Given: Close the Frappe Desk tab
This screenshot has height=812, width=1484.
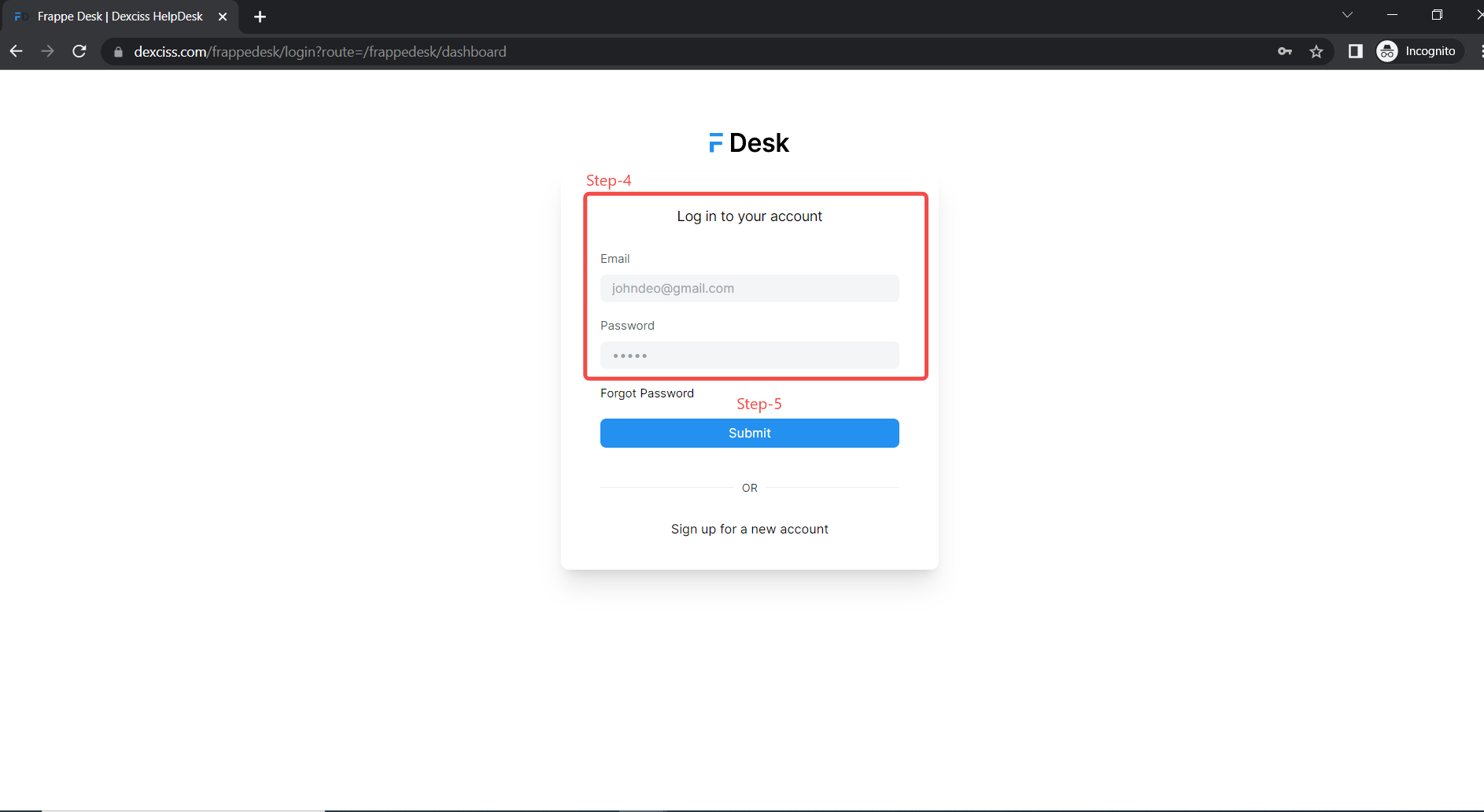Looking at the screenshot, I should [223, 17].
